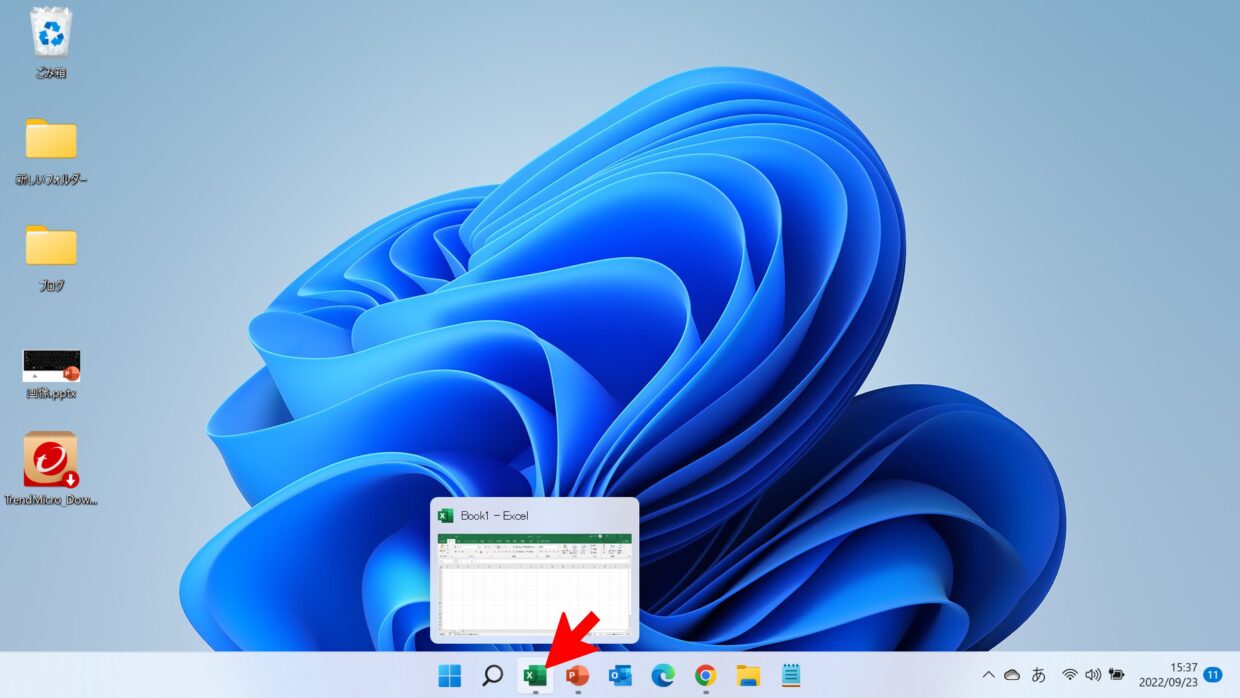Launch Outlook from the taskbar
This screenshot has width=1240, height=698.
(620, 676)
